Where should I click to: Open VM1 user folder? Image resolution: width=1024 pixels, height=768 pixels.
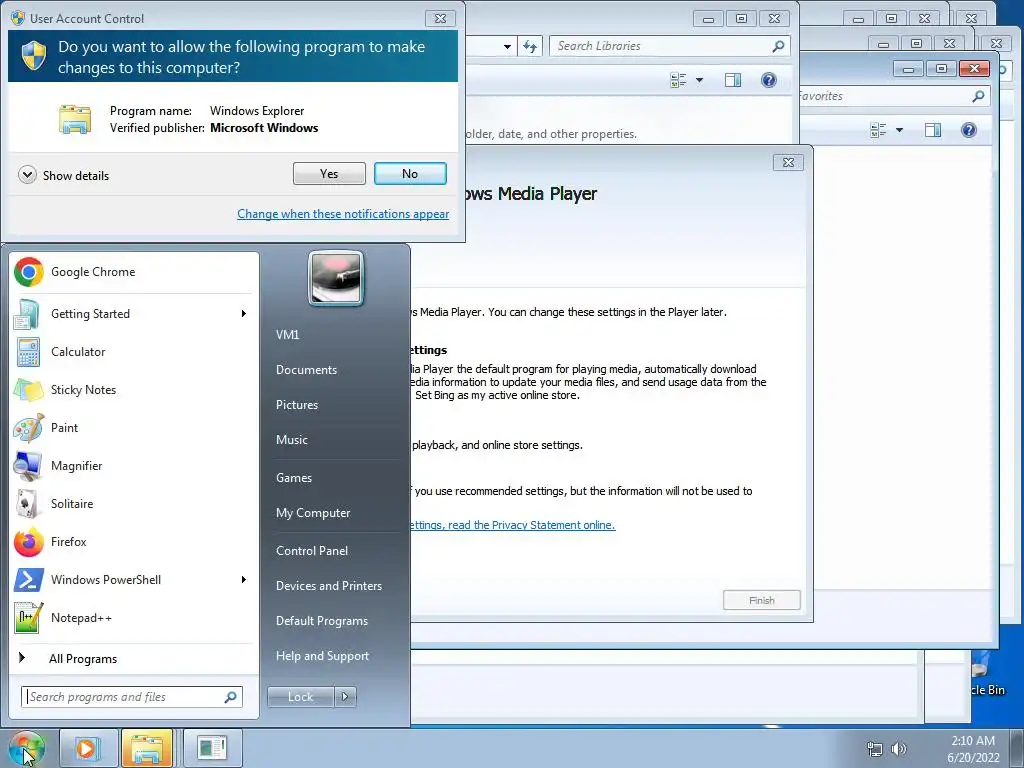coord(287,334)
